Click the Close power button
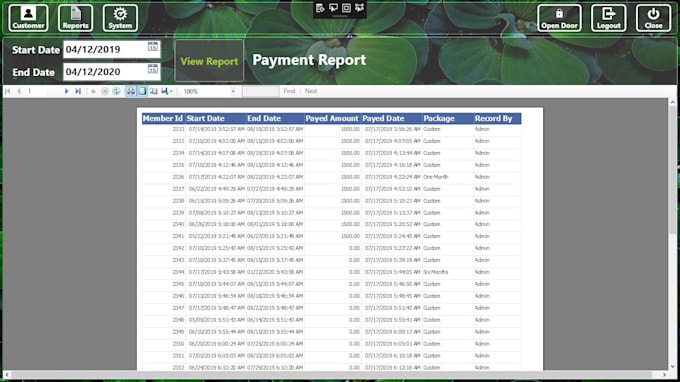 653,18
